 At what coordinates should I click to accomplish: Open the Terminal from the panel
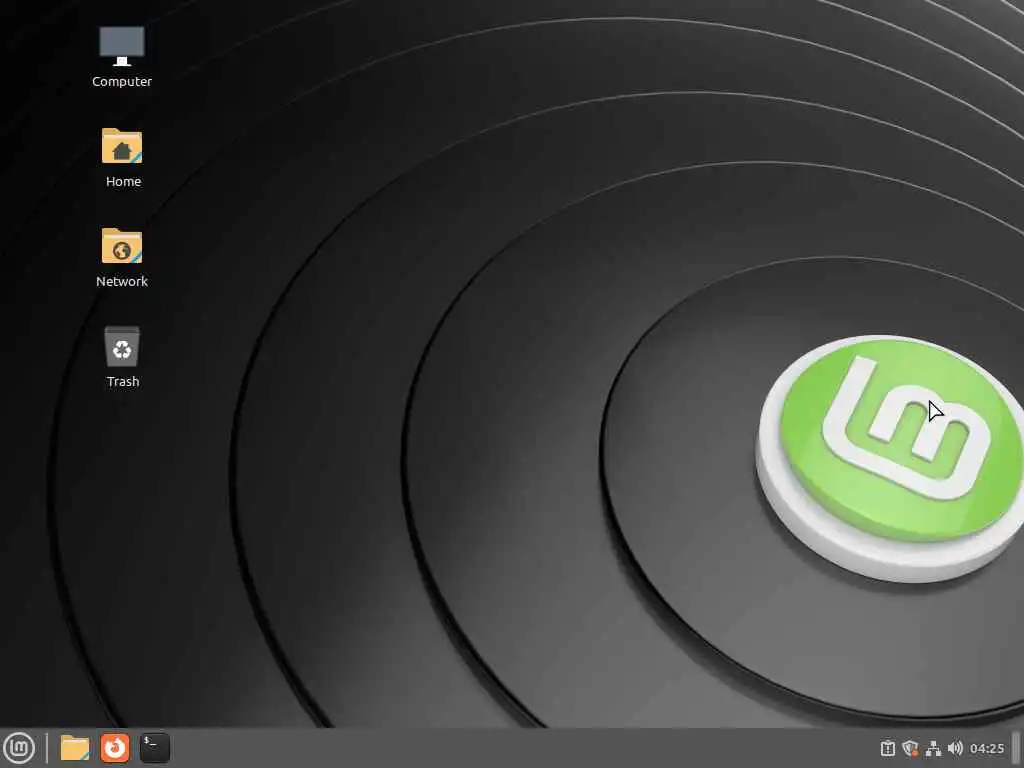click(x=155, y=748)
